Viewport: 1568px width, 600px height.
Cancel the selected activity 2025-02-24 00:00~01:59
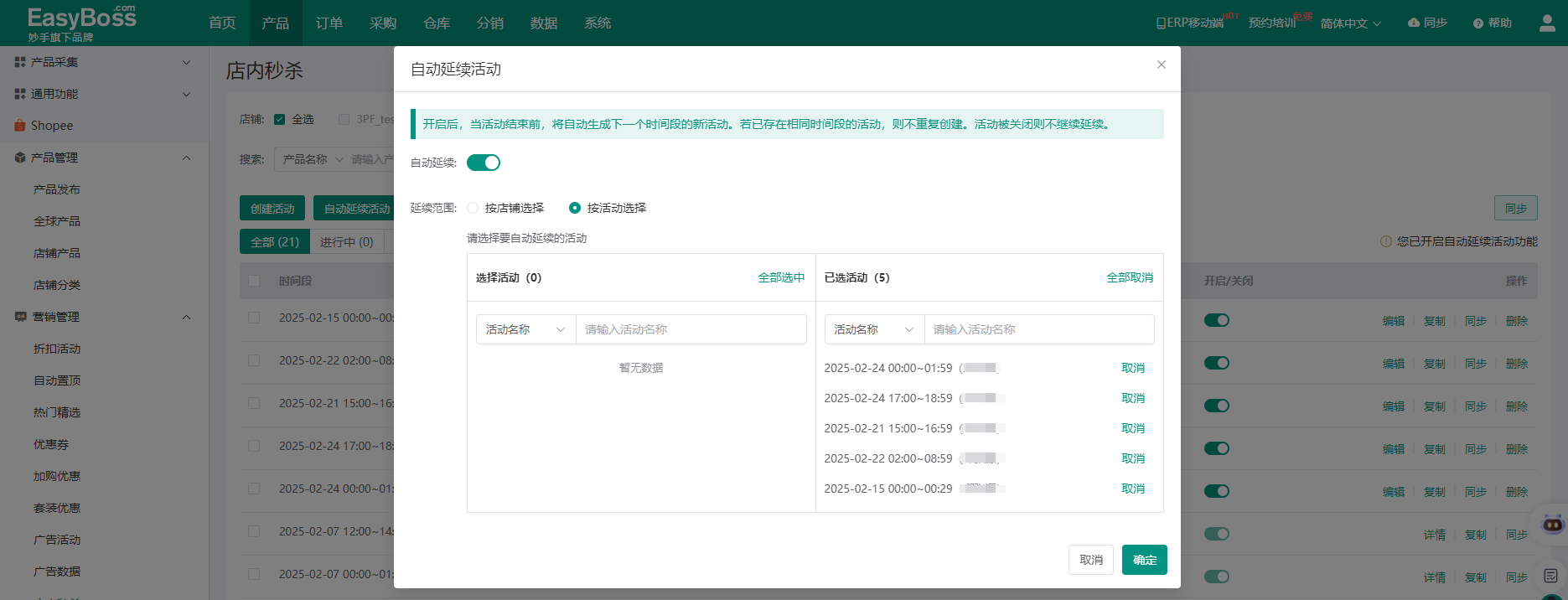(x=1133, y=368)
